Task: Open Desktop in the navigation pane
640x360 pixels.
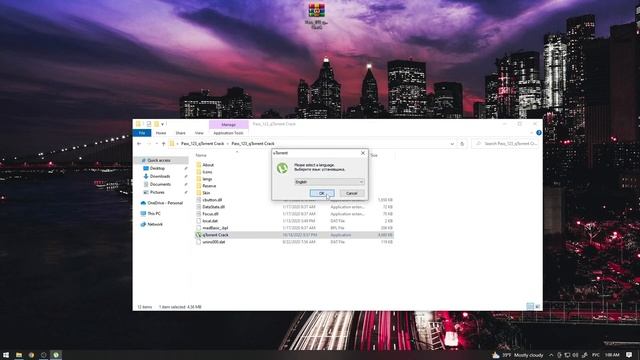Action: [157, 168]
